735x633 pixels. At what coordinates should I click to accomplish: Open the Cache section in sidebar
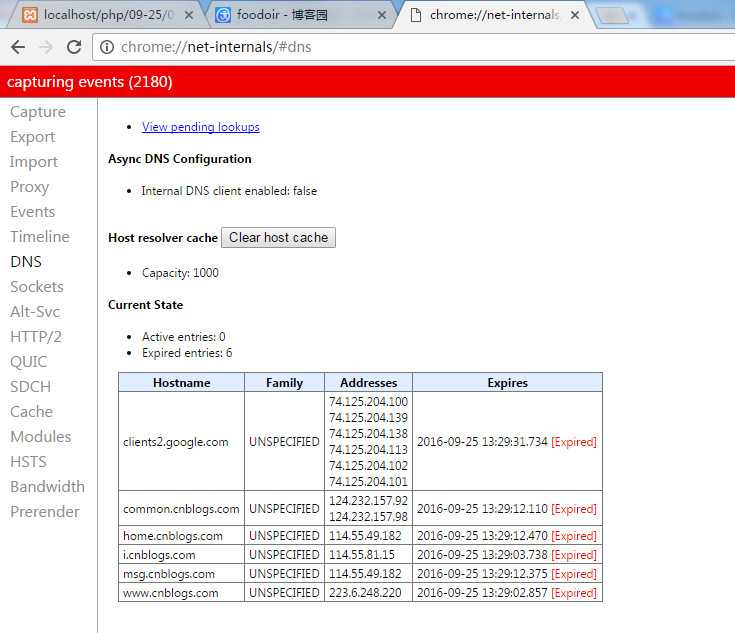31,412
